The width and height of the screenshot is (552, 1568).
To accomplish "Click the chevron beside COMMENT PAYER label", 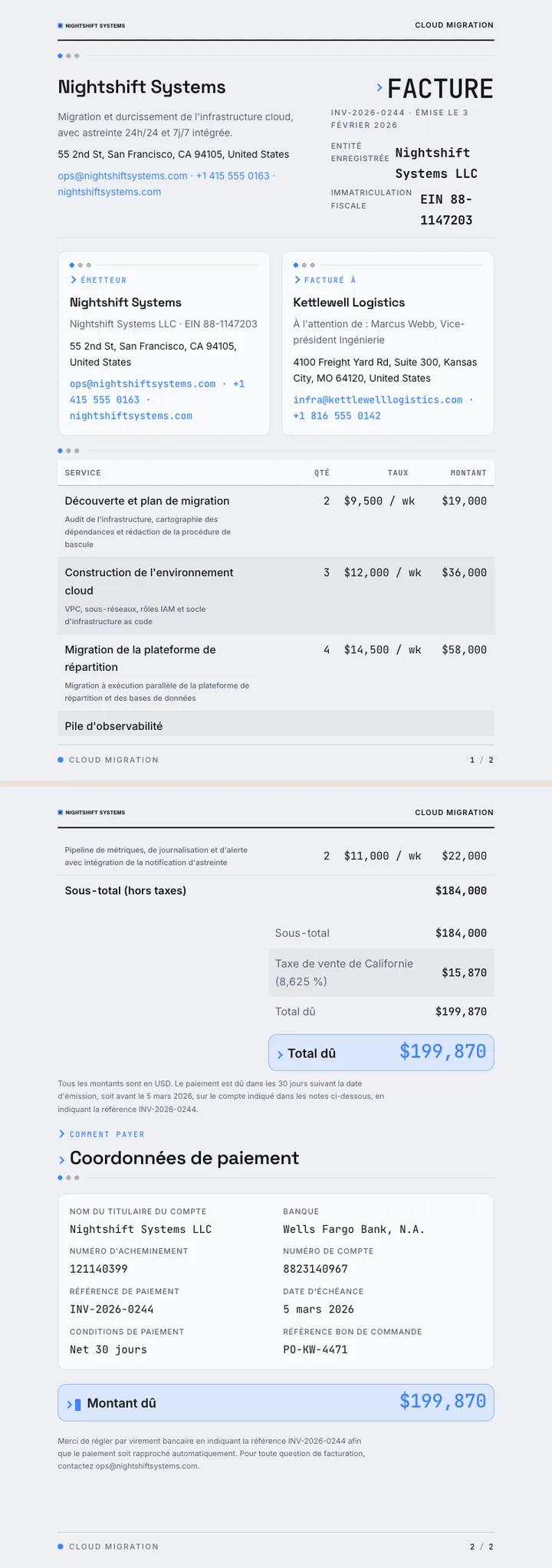I will (x=62, y=1134).
